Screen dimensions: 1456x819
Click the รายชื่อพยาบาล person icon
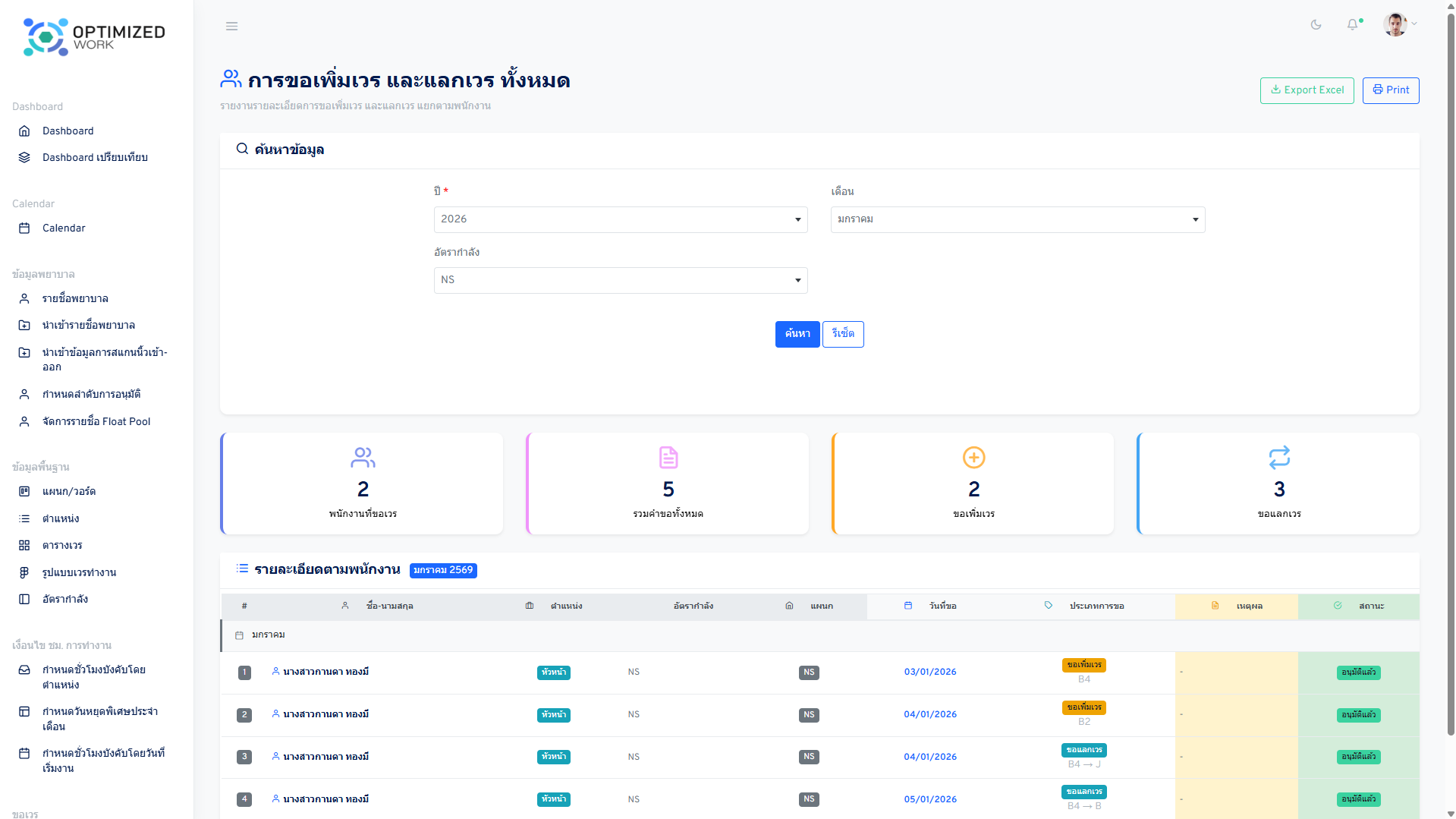(24, 299)
